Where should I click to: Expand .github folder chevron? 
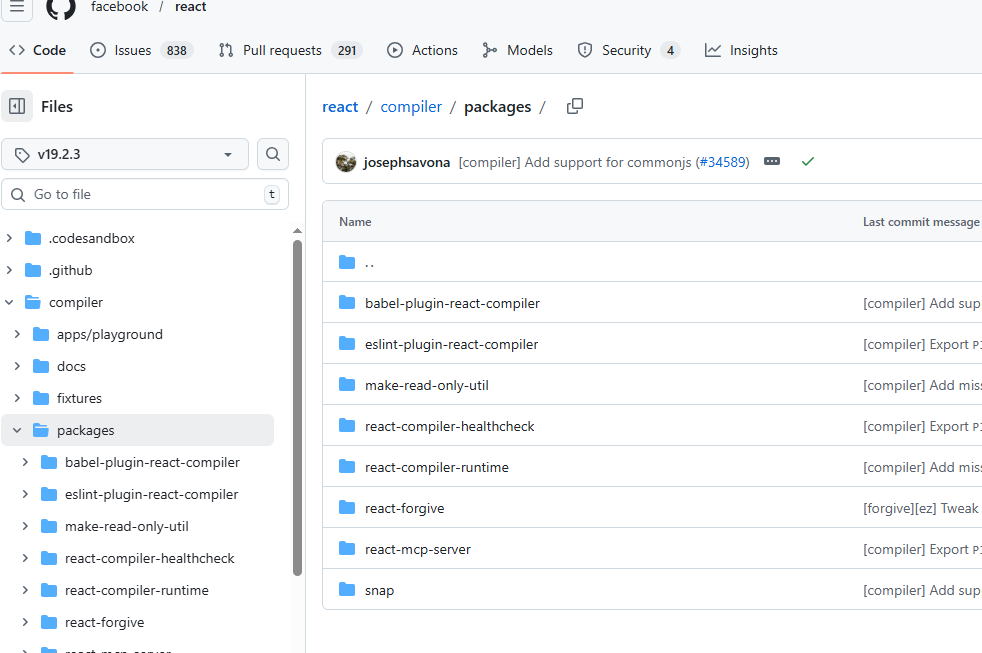point(9,270)
